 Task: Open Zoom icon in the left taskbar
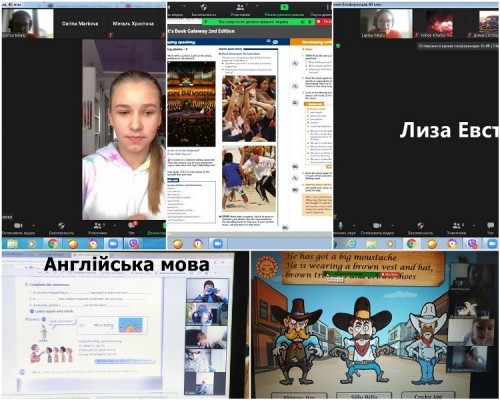113,244
